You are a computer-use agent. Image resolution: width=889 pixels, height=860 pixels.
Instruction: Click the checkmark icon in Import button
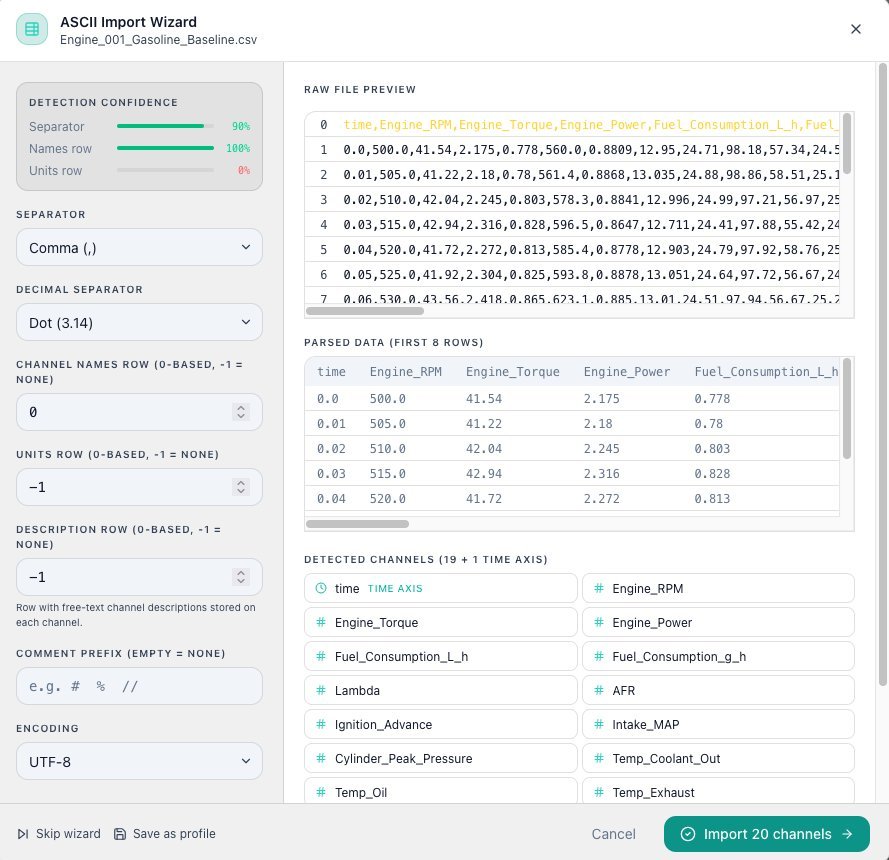pyautogui.click(x=688, y=834)
